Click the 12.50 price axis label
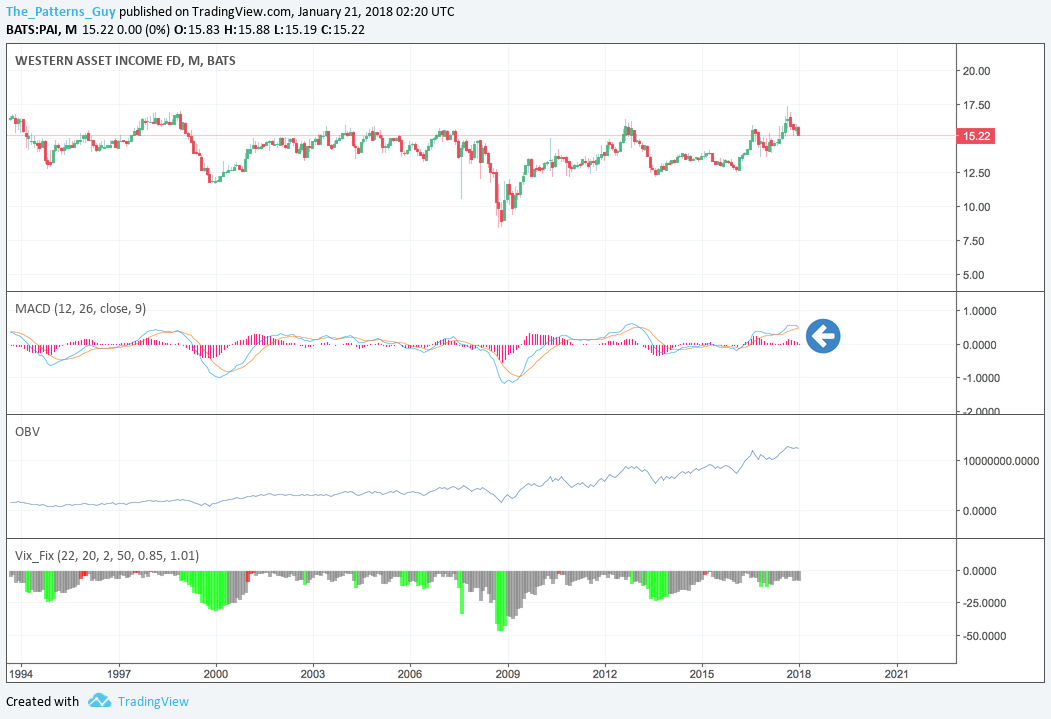Image resolution: width=1051 pixels, height=719 pixels. (x=976, y=173)
